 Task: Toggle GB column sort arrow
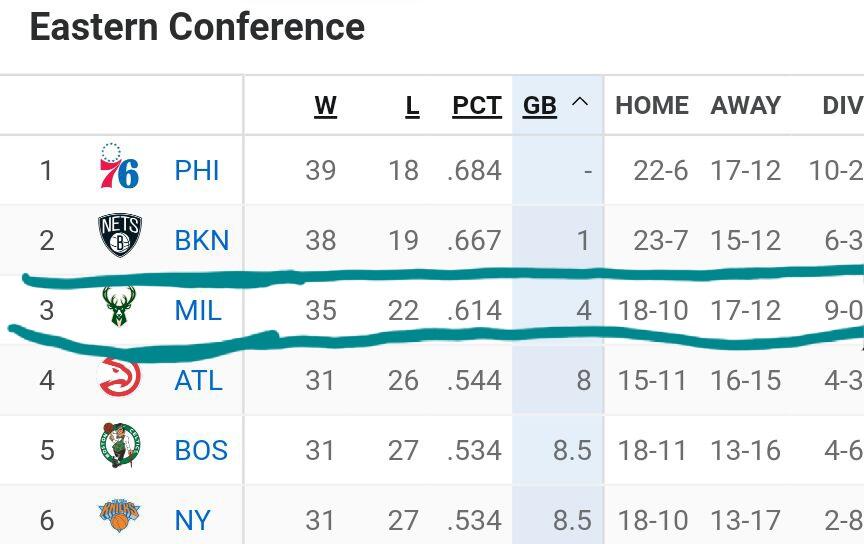point(579,103)
